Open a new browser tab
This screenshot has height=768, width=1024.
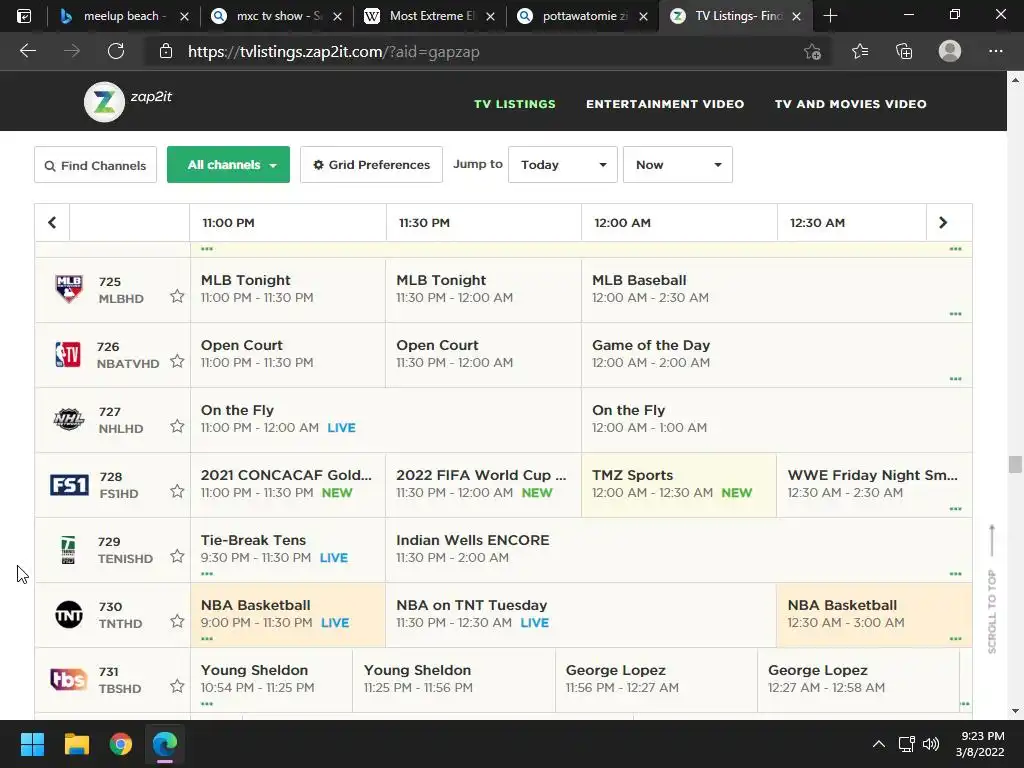coord(830,16)
